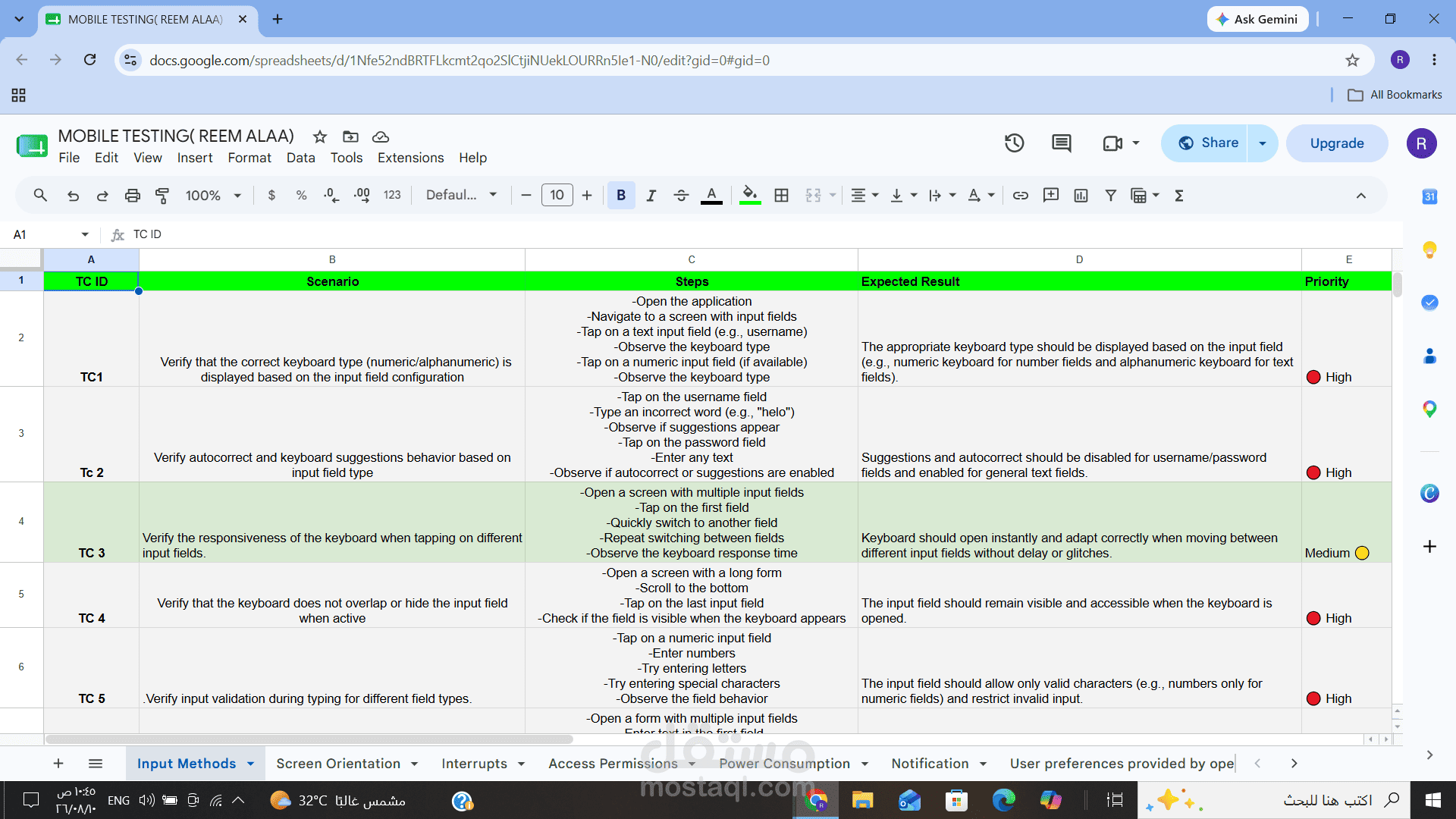Screen dimensions: 1456x819
Task: Click the Share button
Action: point(1206,143)
